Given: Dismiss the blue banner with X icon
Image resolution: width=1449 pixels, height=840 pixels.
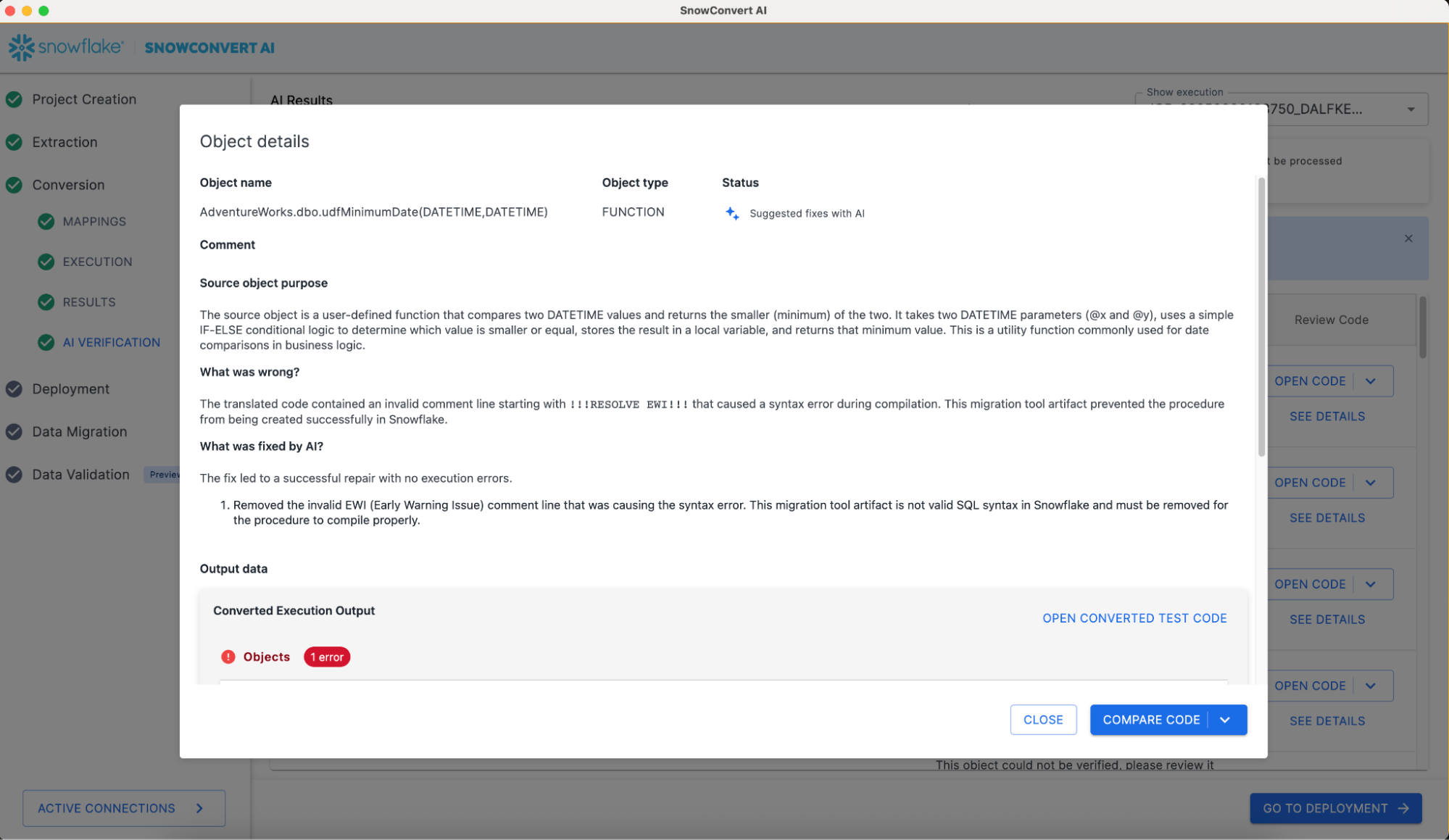Looking at the screenshot, I should point(1408,238).
